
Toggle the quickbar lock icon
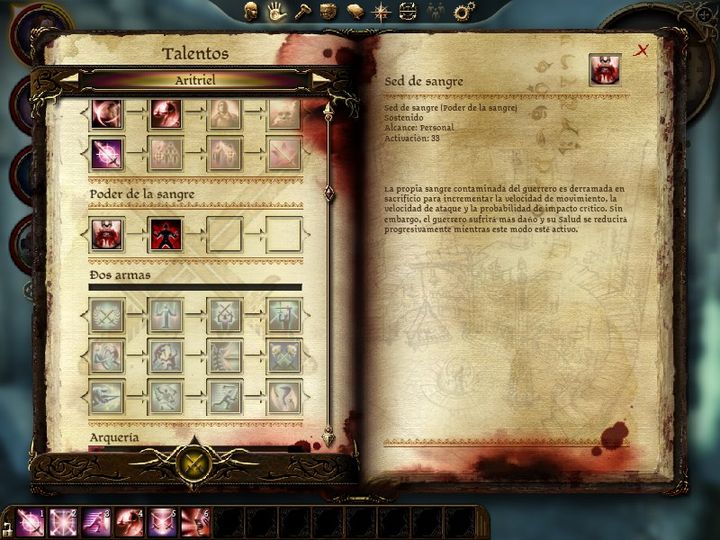(x=7, y=527)
